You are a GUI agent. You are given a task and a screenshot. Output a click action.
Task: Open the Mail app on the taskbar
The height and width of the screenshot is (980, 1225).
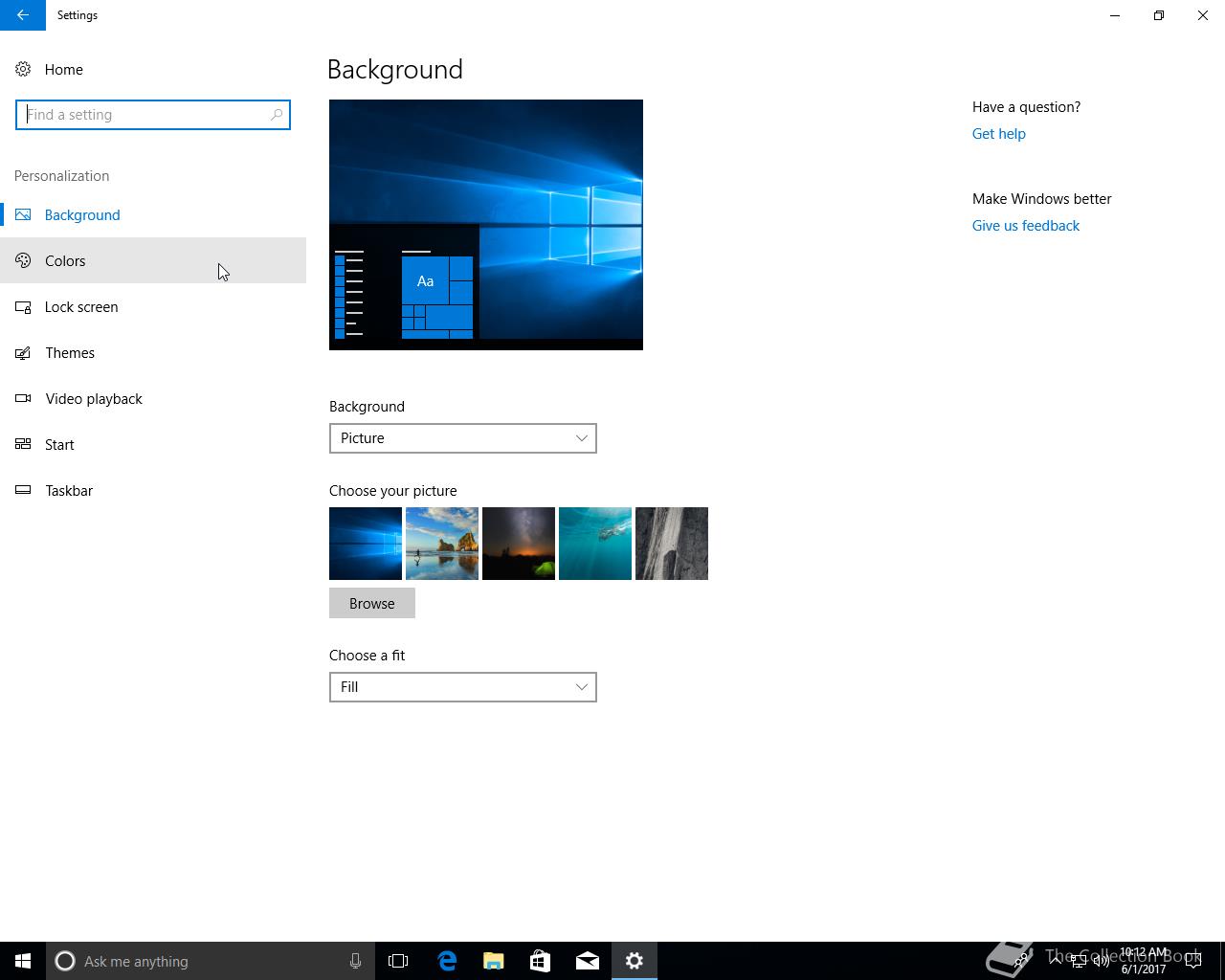(588, 961)
